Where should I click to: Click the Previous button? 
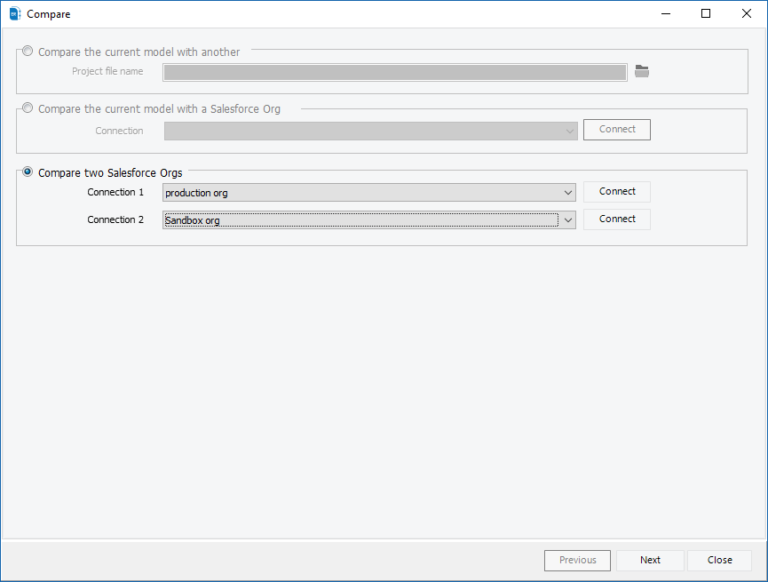577,560
